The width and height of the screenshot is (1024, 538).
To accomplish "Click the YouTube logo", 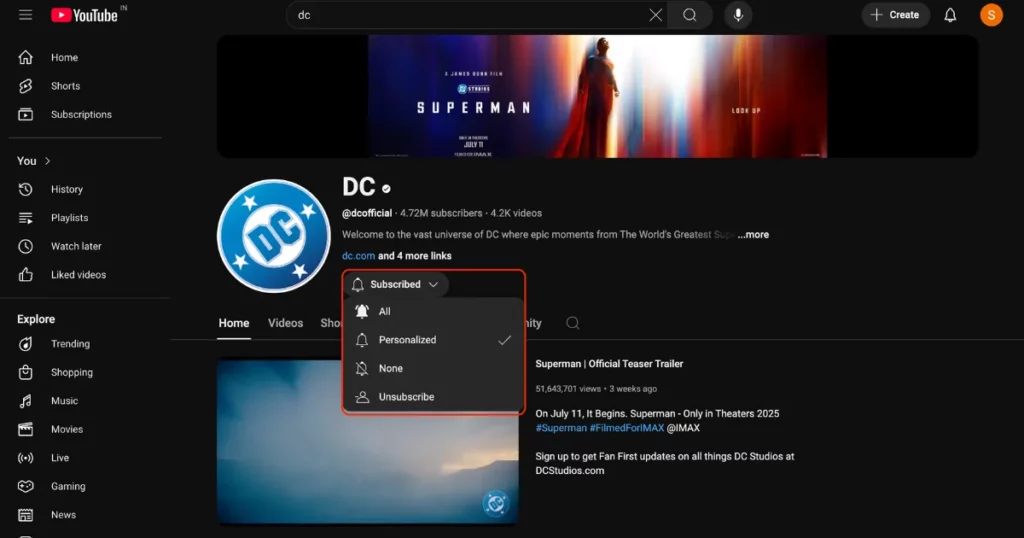I will (x=85, y=15).
